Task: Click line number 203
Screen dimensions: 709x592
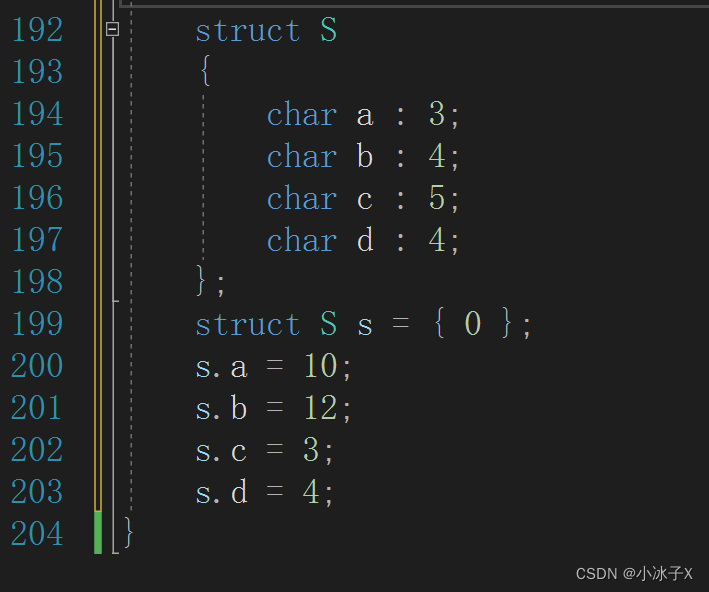Action: click(x=37, y=491)
